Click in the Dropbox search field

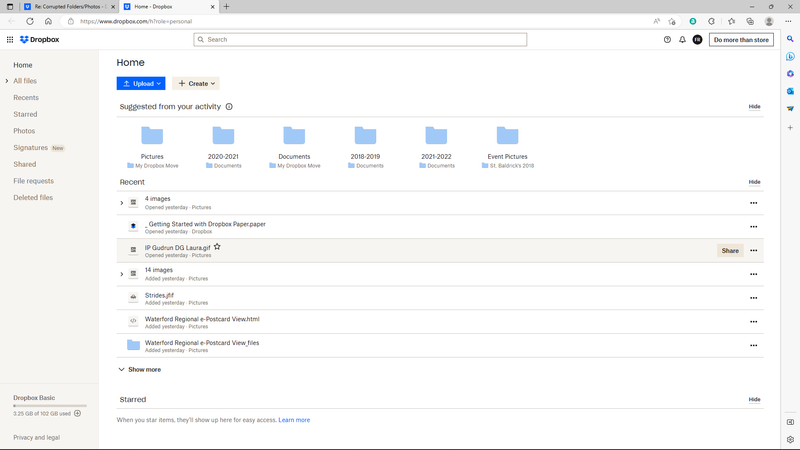point(360,40)
